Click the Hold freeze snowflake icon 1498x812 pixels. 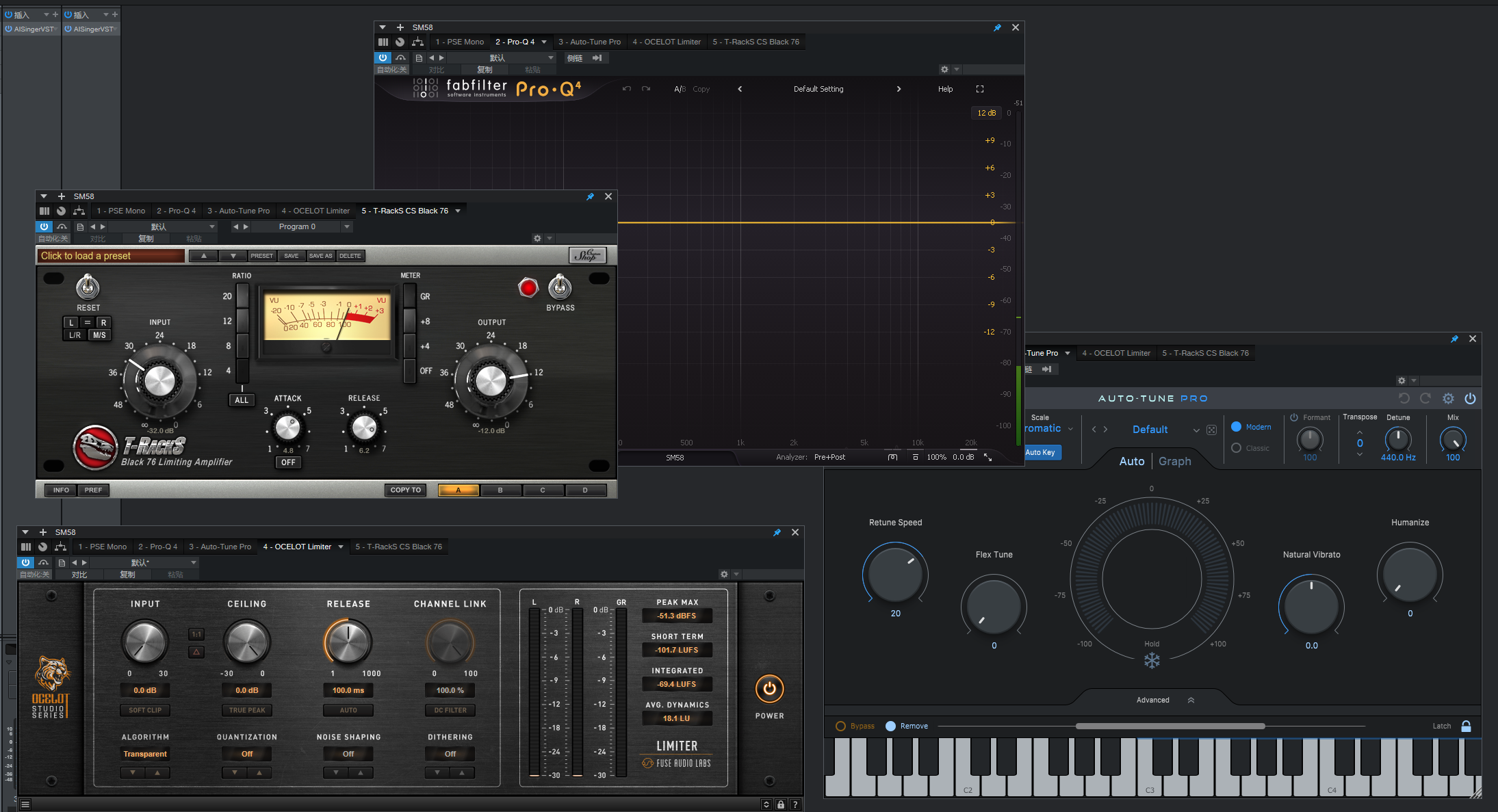(x=1152, y=661)
